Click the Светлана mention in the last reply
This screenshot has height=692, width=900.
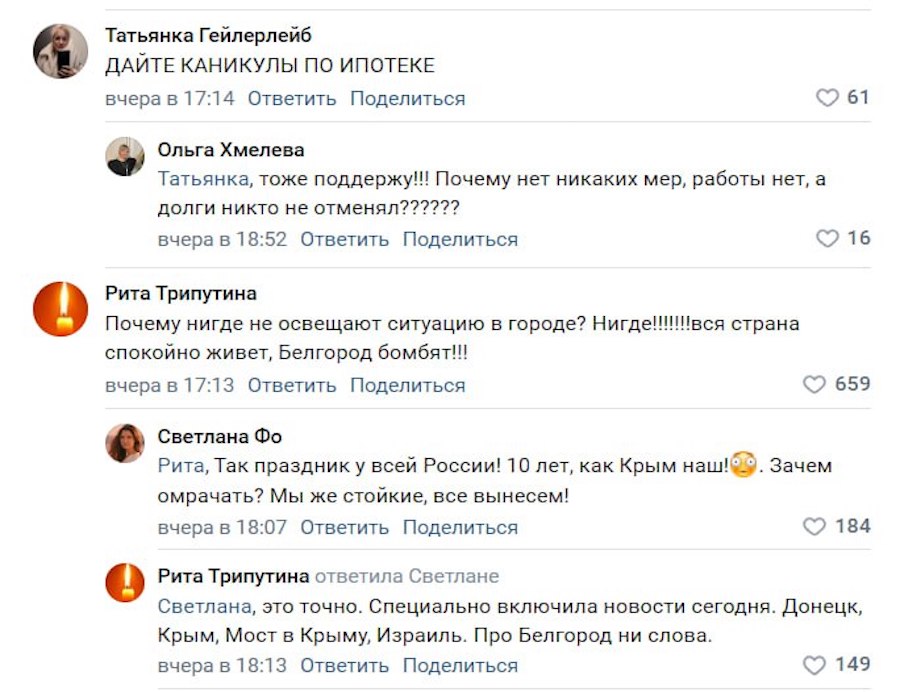(204, 607)
